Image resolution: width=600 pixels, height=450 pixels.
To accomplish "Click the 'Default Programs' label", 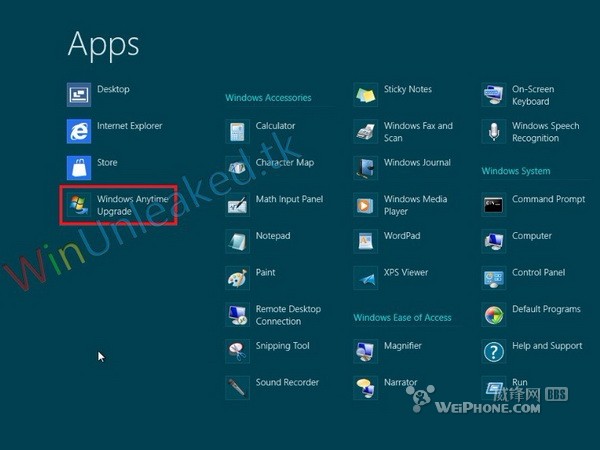I will 546,309.
